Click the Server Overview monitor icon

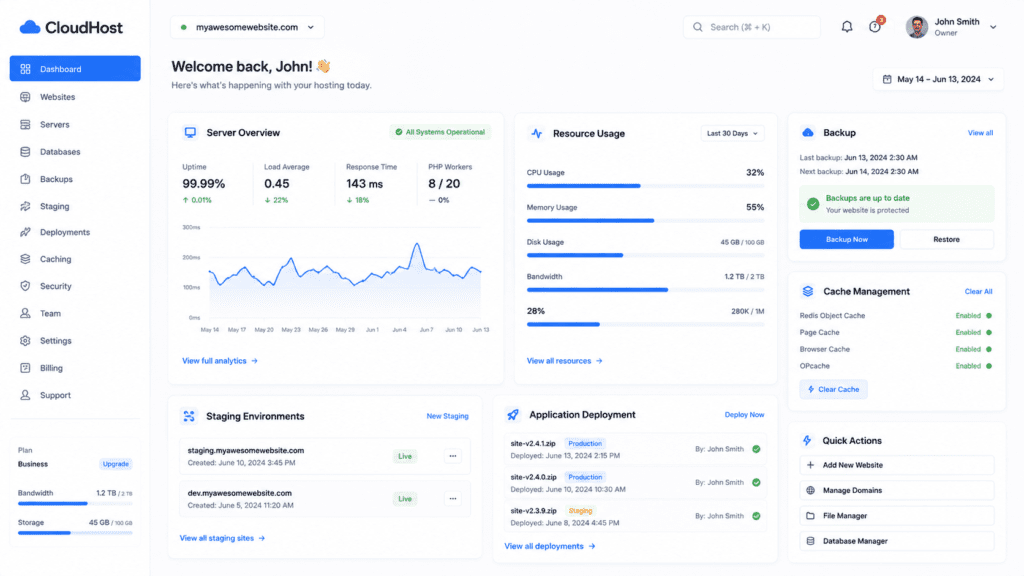190,133
